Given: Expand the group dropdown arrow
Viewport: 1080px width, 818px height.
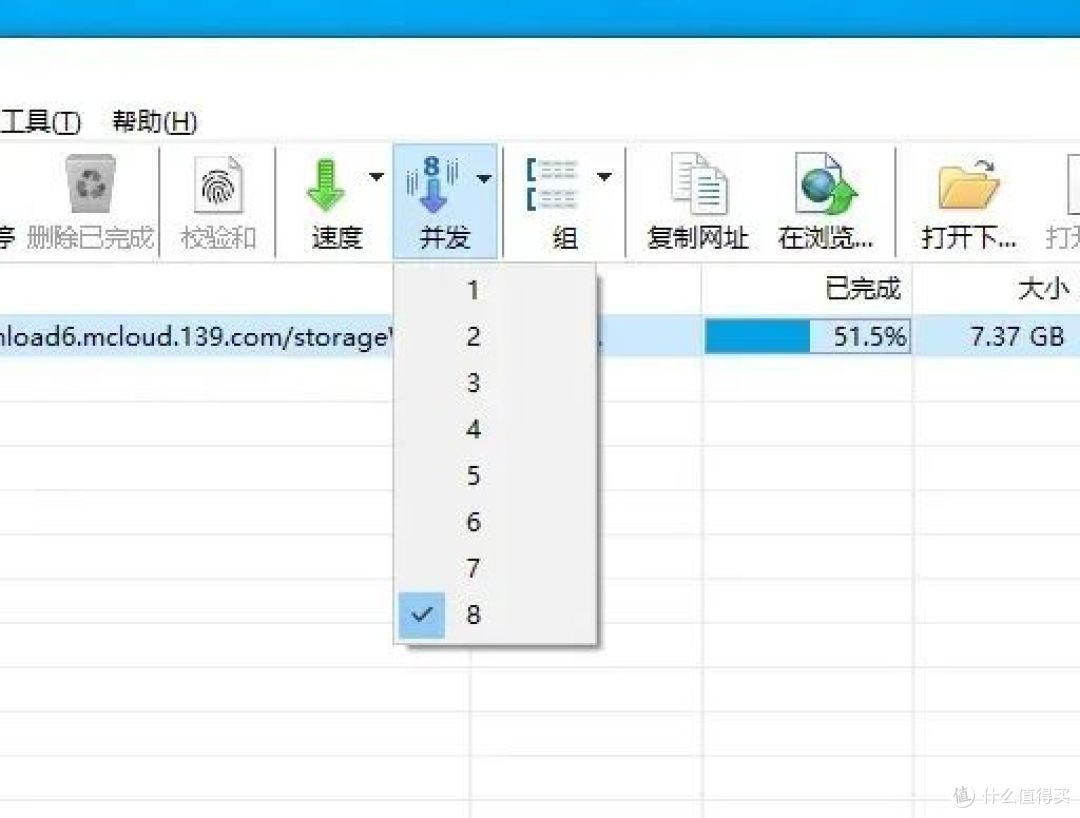Looking at the screenshot, I should (604, 177).
